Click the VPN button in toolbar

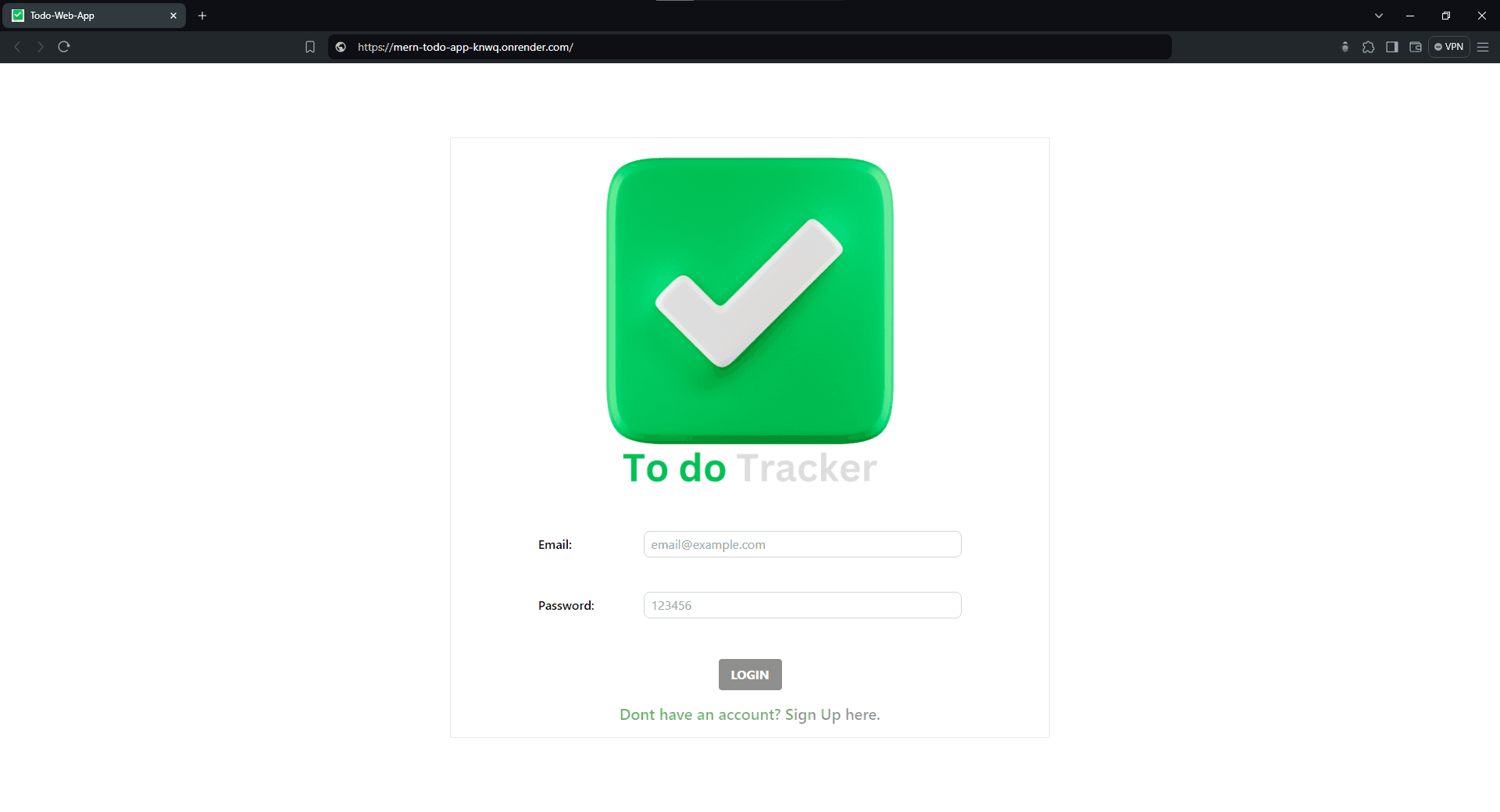point(1449,47)
